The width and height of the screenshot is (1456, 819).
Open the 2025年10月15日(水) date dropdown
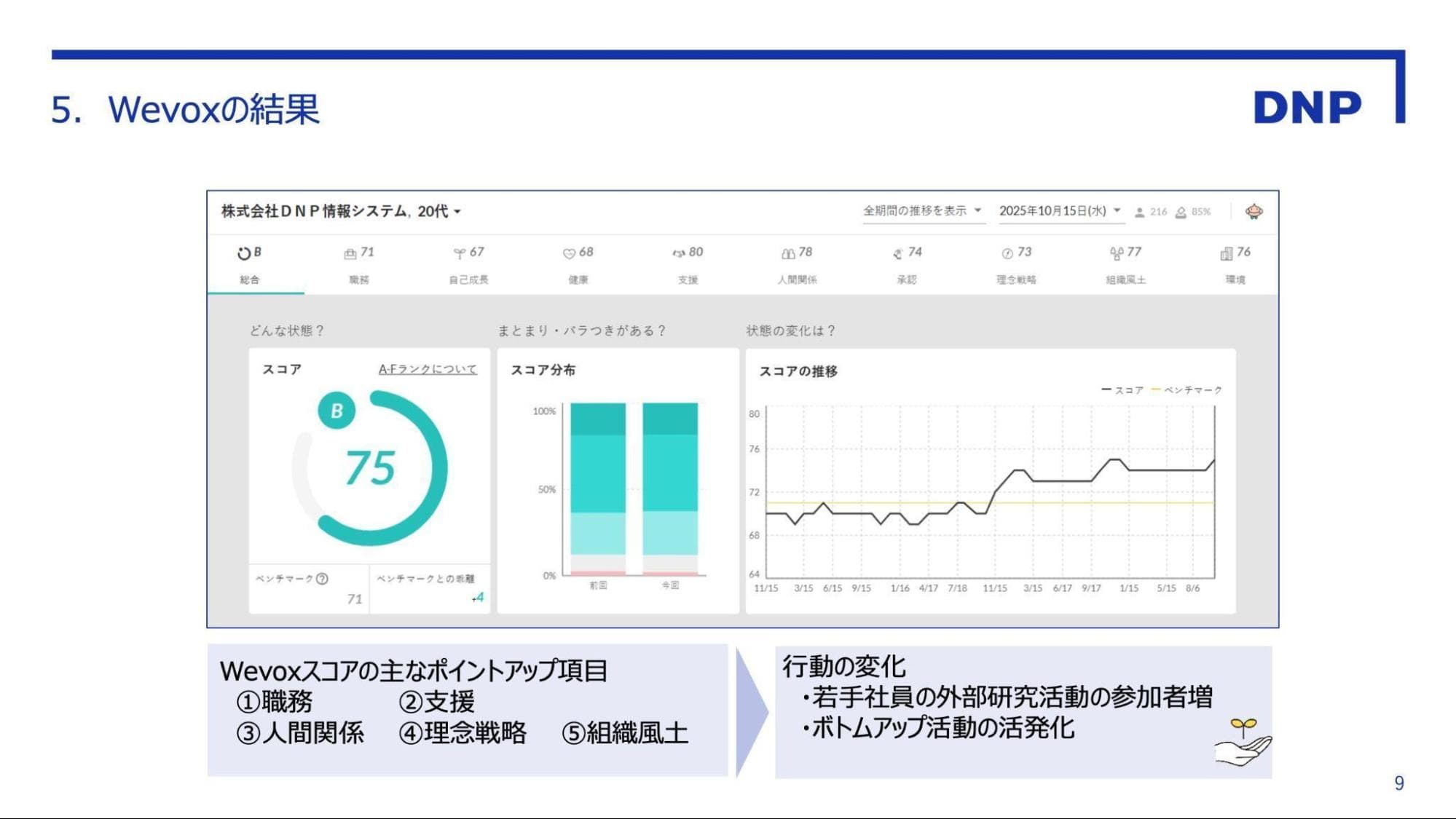click(1059, 211)
